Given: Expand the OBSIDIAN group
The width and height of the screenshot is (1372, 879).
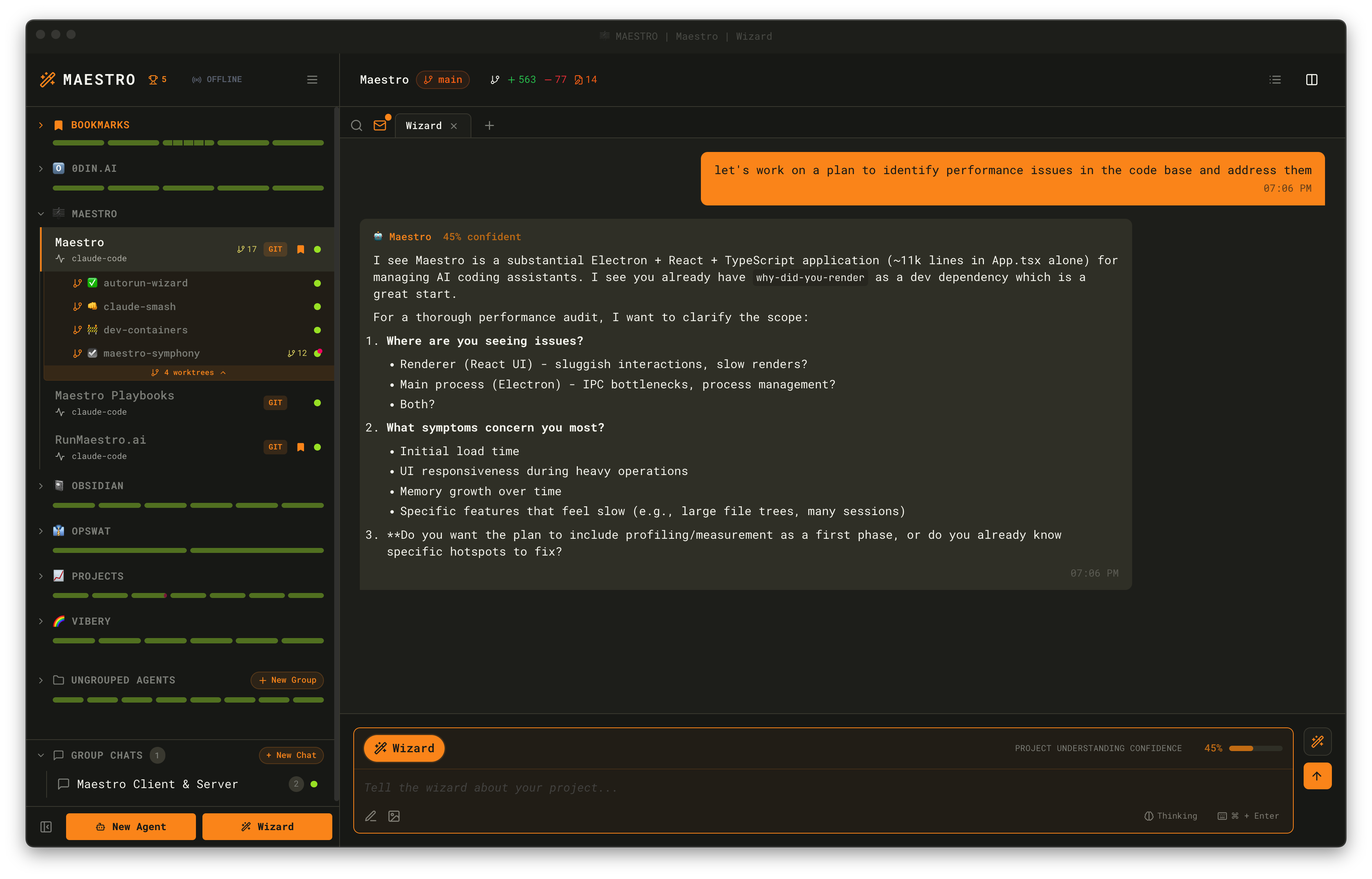Looking at the screenshot, I should tap(40, 486).
